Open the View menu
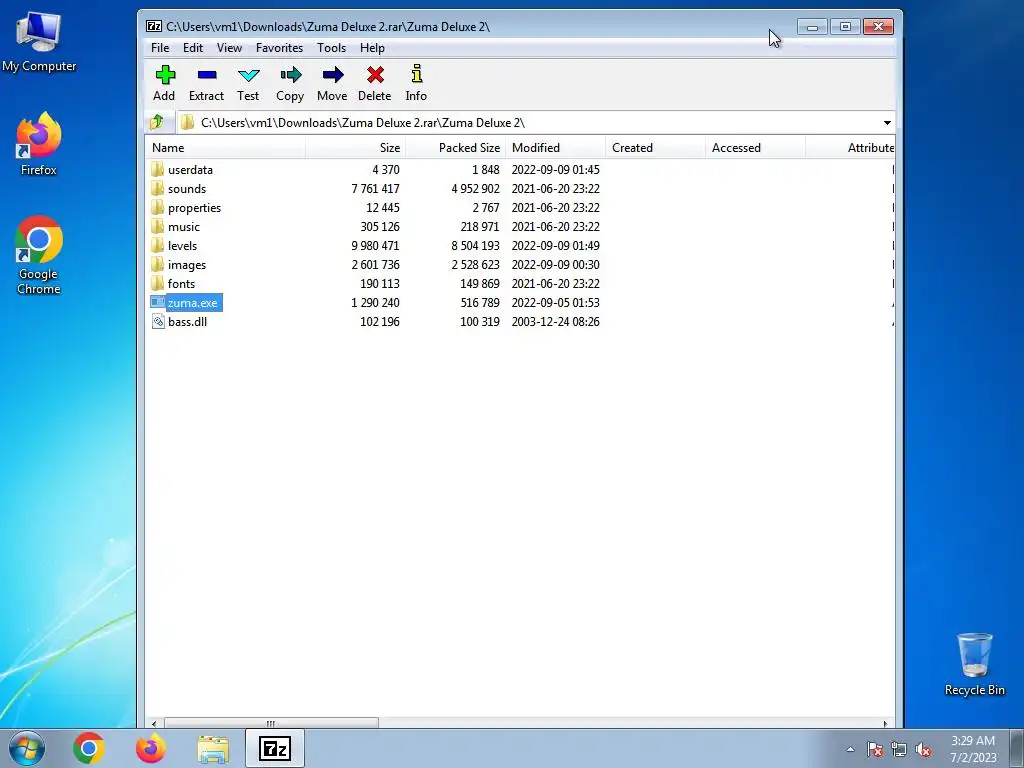 (229, 48)
